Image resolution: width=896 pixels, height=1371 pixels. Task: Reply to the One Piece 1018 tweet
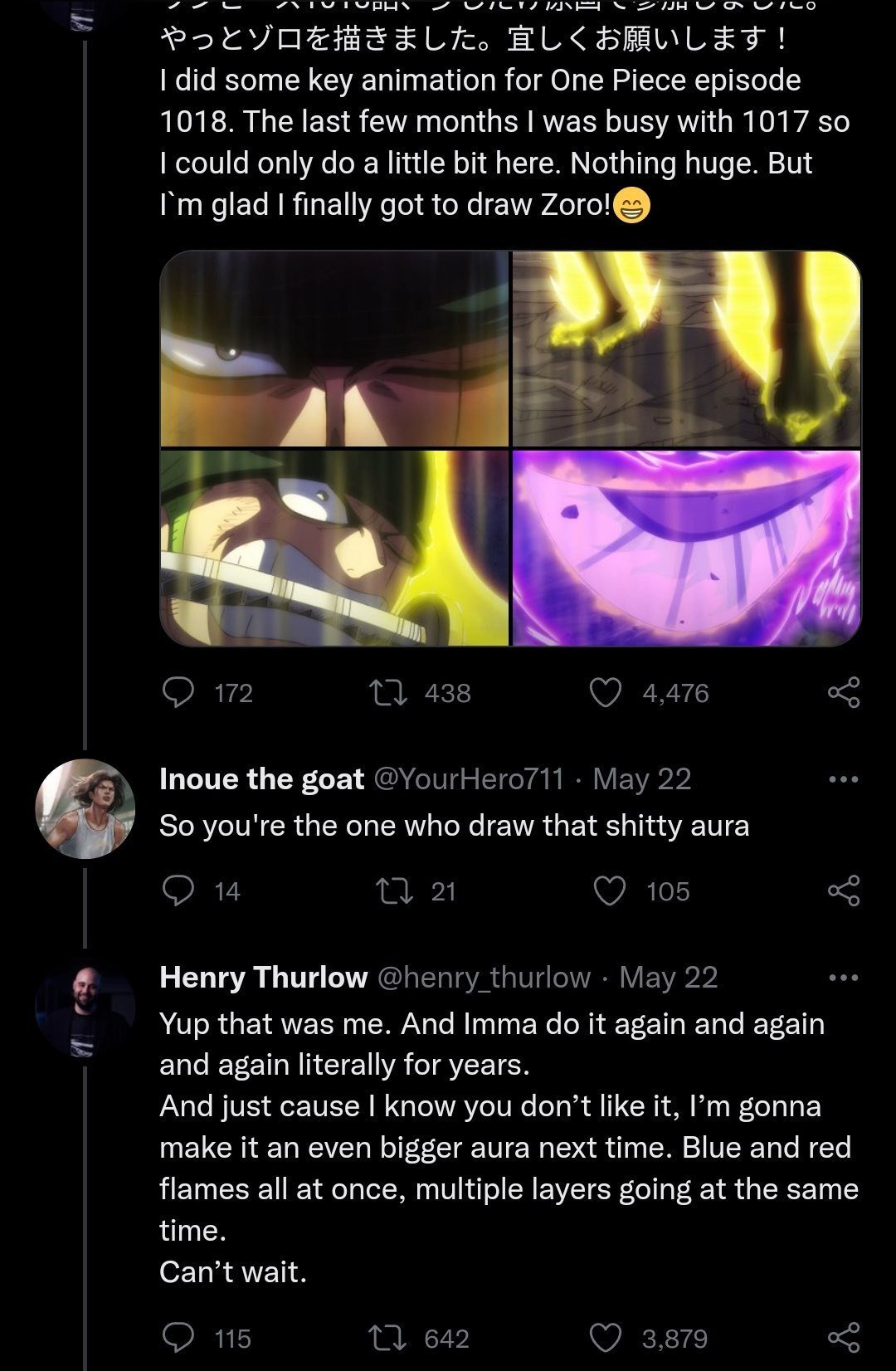[178, 692]
